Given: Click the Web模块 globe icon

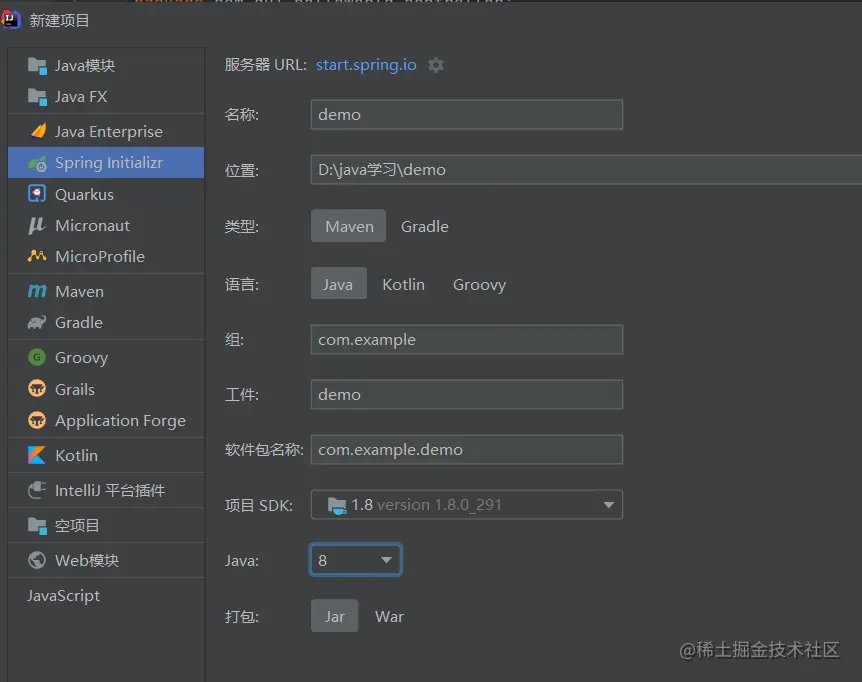Looking at the screenshot, I should click(x=37, y=561).
